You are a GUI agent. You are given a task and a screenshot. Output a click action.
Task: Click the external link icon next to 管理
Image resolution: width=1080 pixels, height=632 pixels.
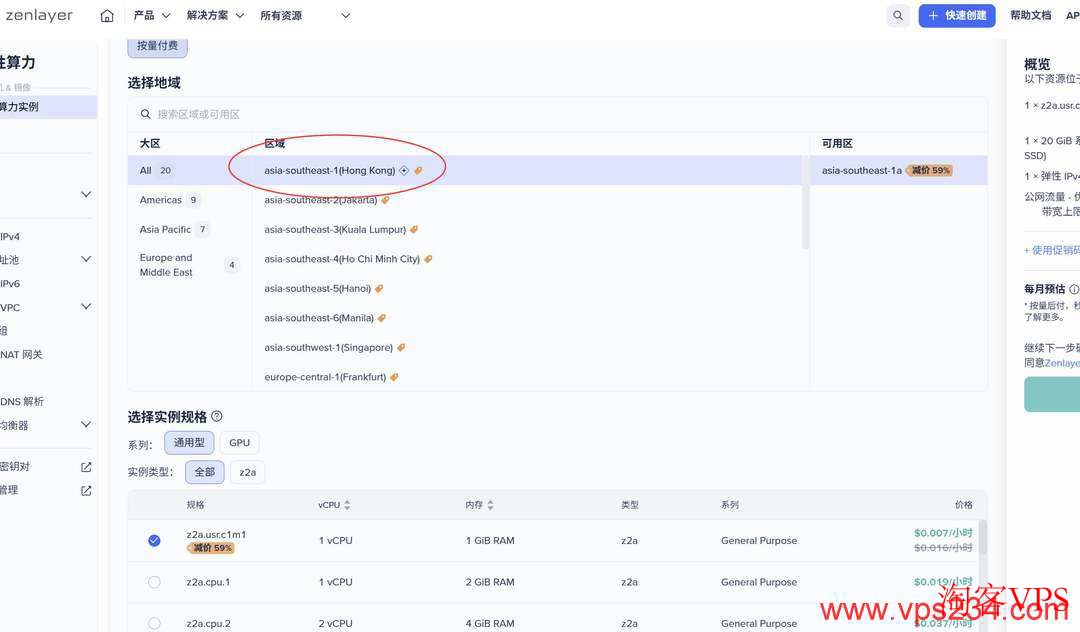pos(86,489)
